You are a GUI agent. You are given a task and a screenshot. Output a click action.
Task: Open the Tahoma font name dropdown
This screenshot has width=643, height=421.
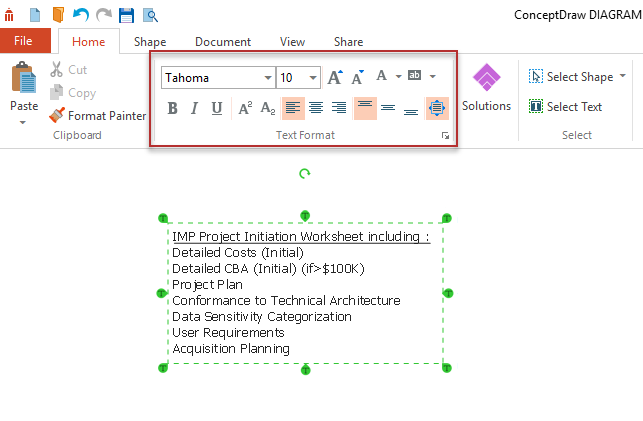[268, 78]
